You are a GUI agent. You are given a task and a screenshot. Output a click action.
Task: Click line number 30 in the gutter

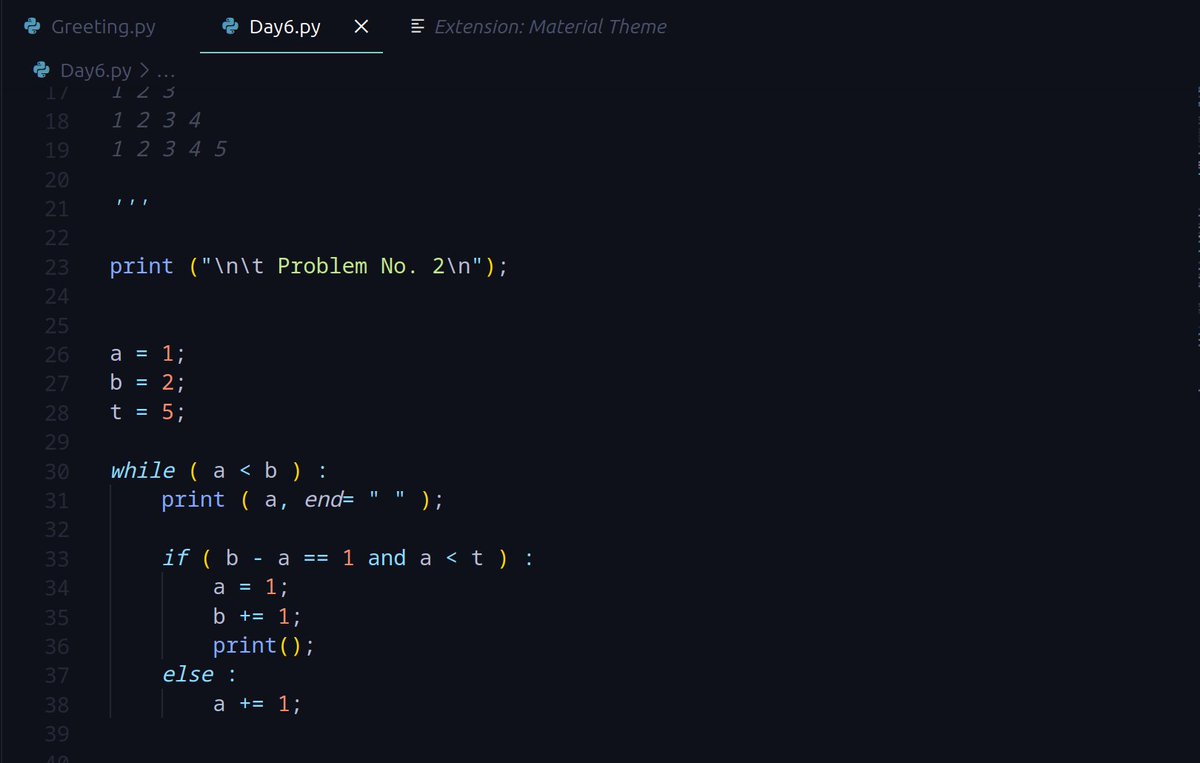pos(57,471)
